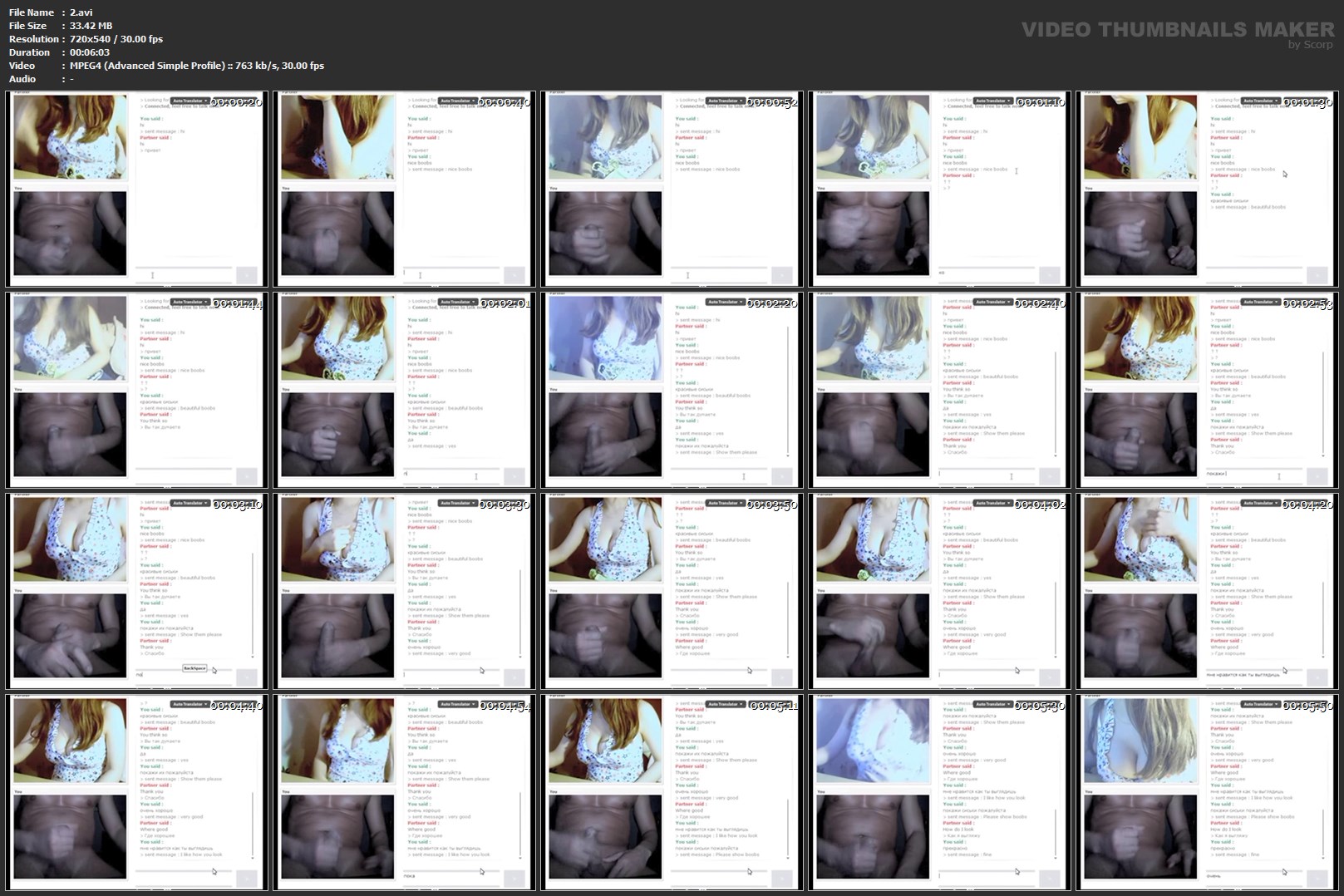The width and height of the screenshot is (1344, 896).
Task: Select the thumbnail at 00:05:50
Action: 1207,792
